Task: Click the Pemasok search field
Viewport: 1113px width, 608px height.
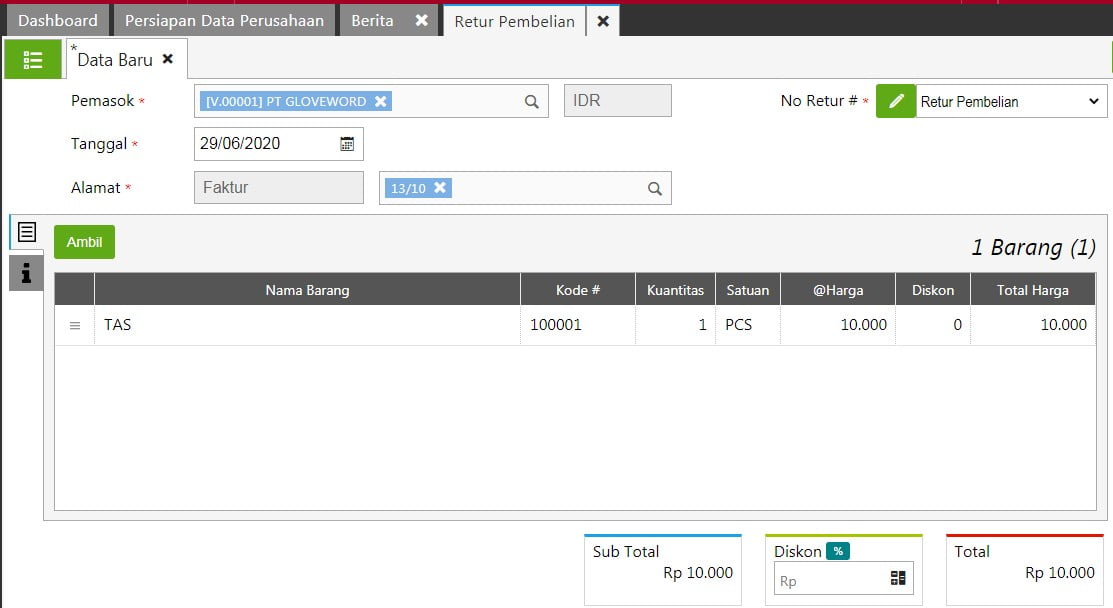Action: tap(371, 101)
